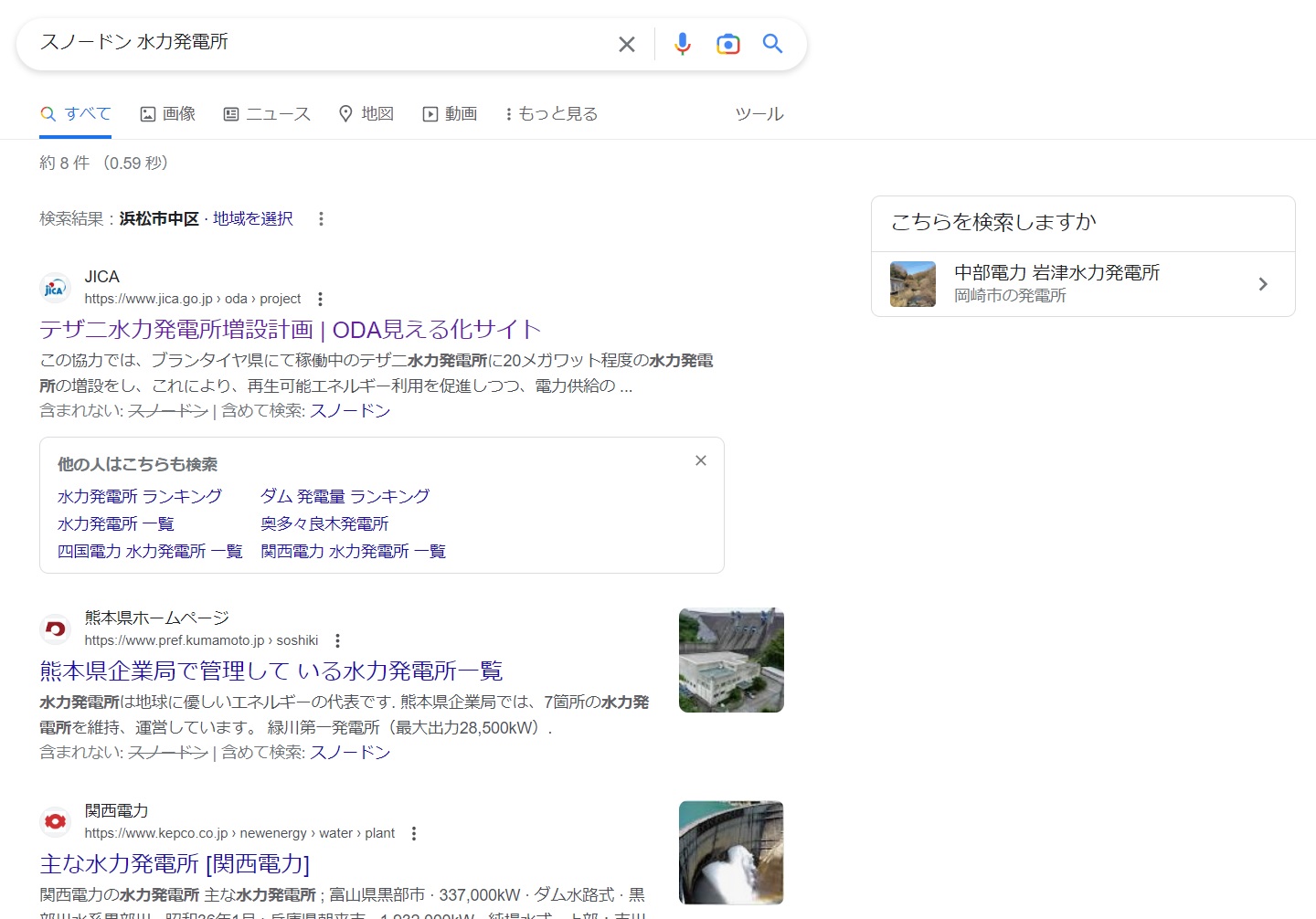
Task: Click the JICA site favicon
Action: tap(55, 288)
